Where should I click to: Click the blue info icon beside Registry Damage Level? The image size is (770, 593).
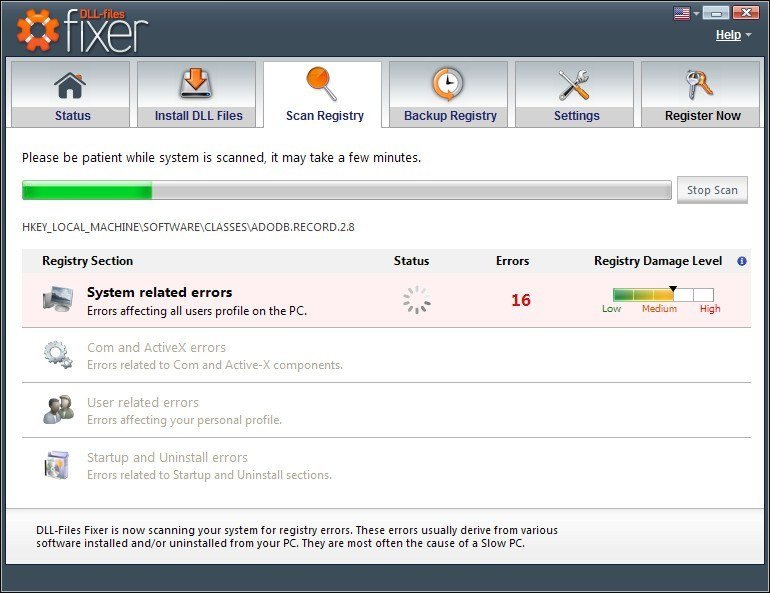pyautogui.click(x=742, y=261)
